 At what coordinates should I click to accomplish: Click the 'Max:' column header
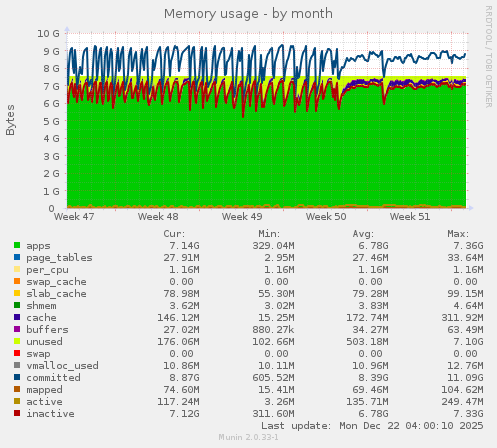tap(458, 234)
